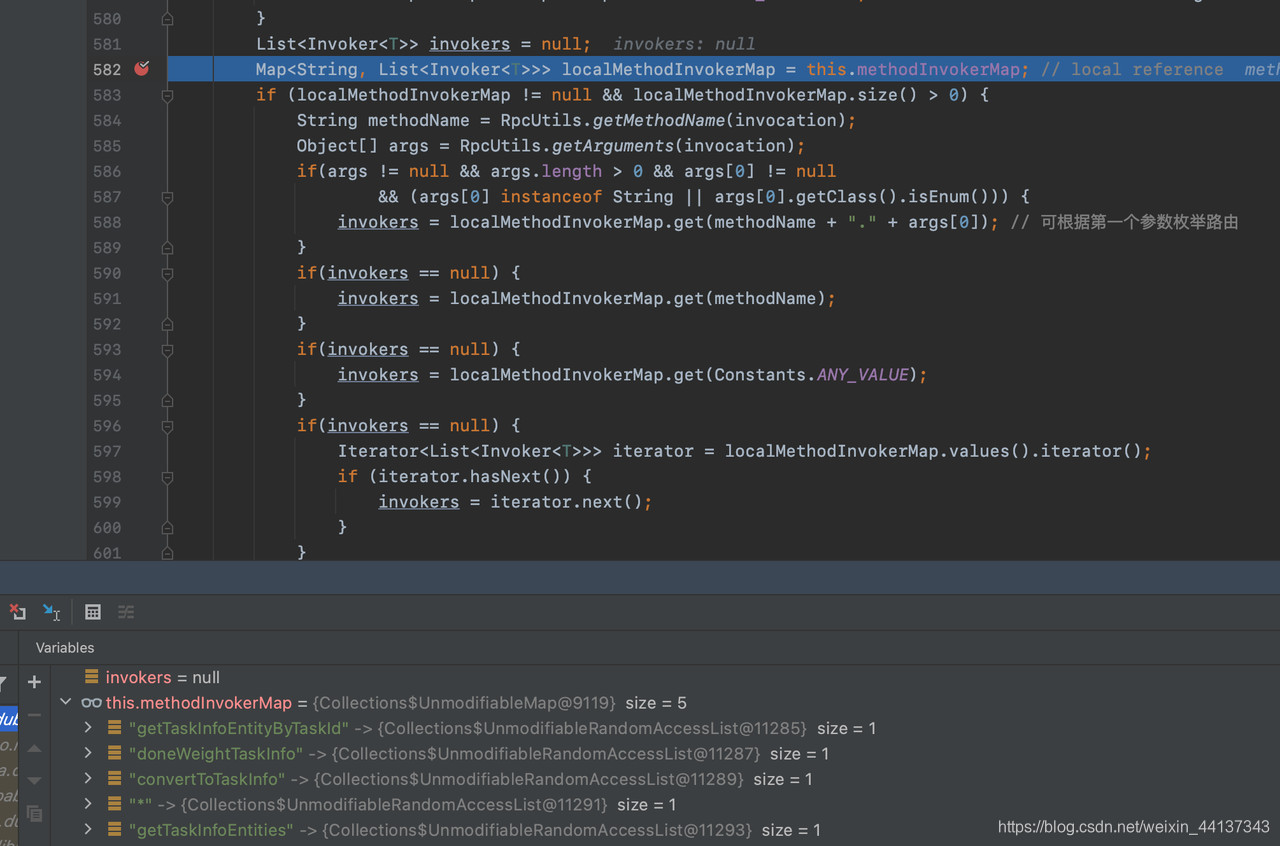This screenshot has width=1280, height=846.
Task: Click the fold end marker at line 600
Action: tap(167, 527)
